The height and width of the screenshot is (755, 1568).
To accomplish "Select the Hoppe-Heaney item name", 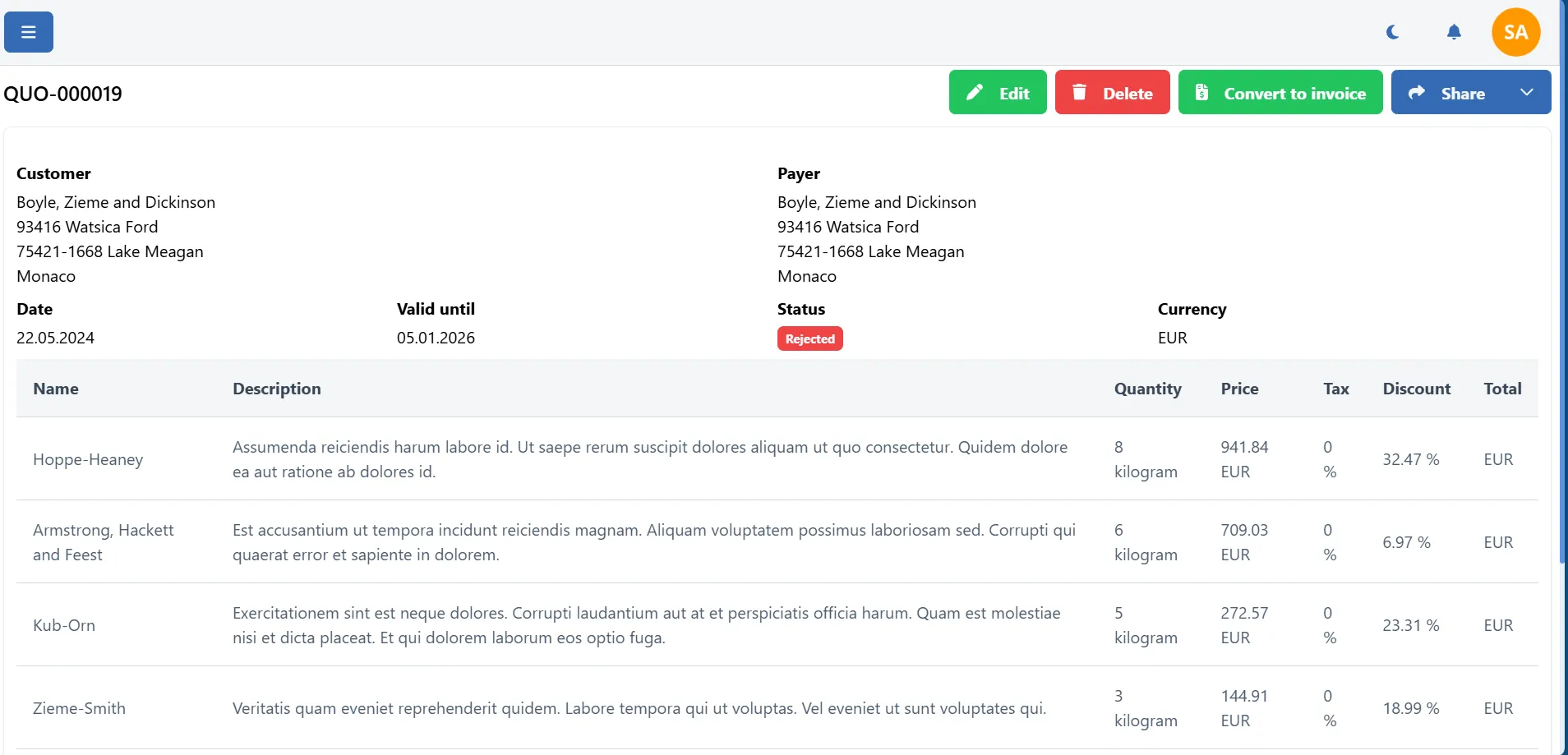I will coord(88,459).
